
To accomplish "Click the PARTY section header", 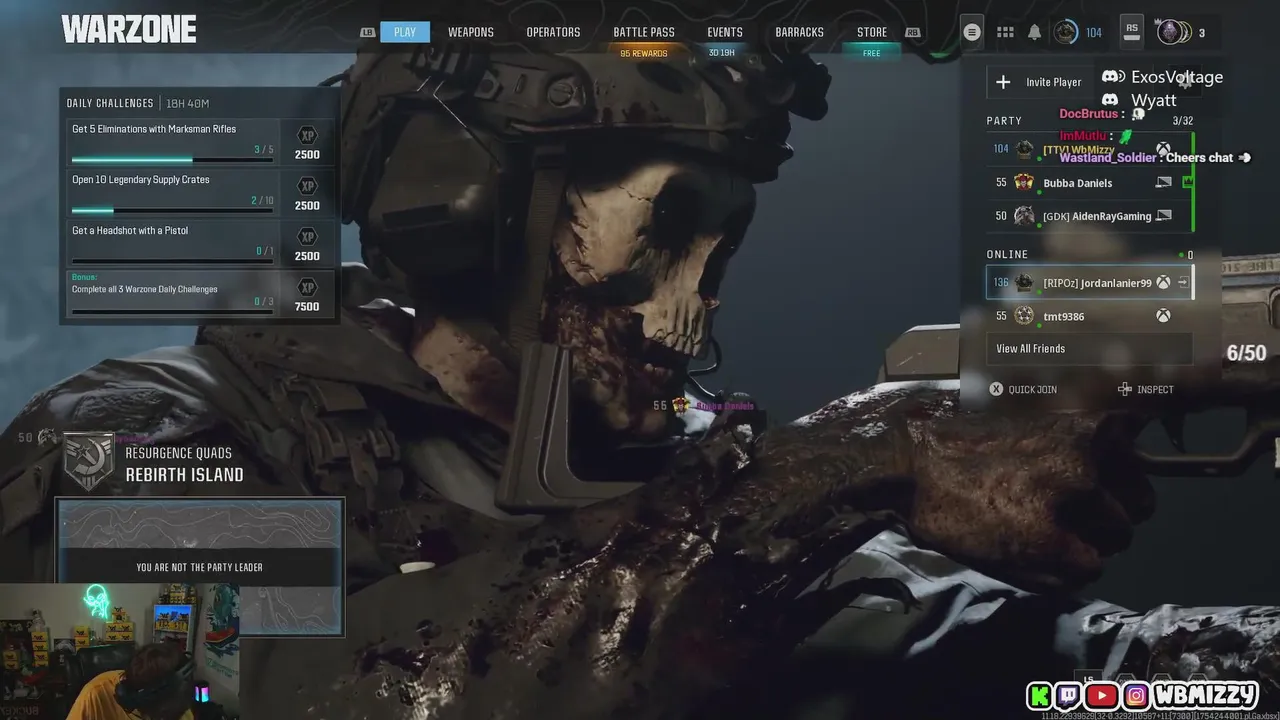I will coord(1004,121).
